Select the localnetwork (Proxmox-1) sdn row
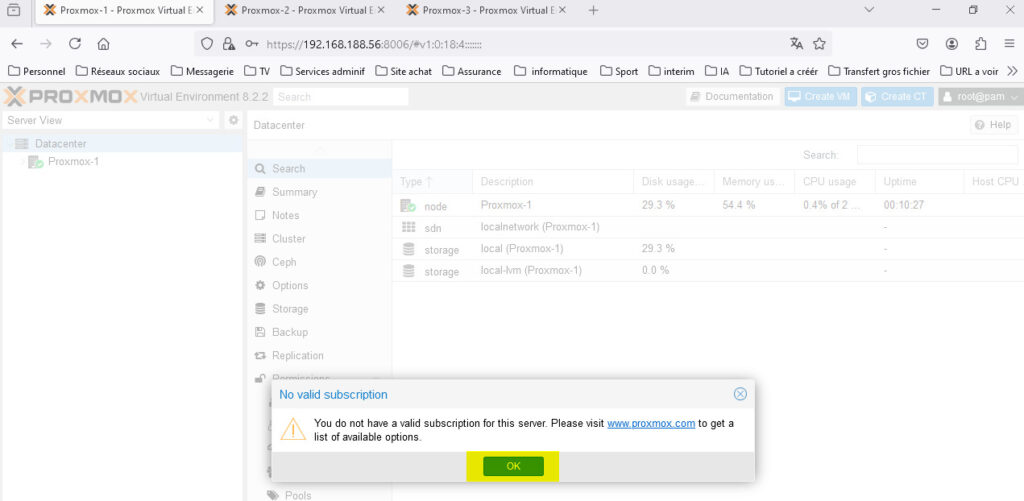 pyautogui.click(x=708, y=227)
